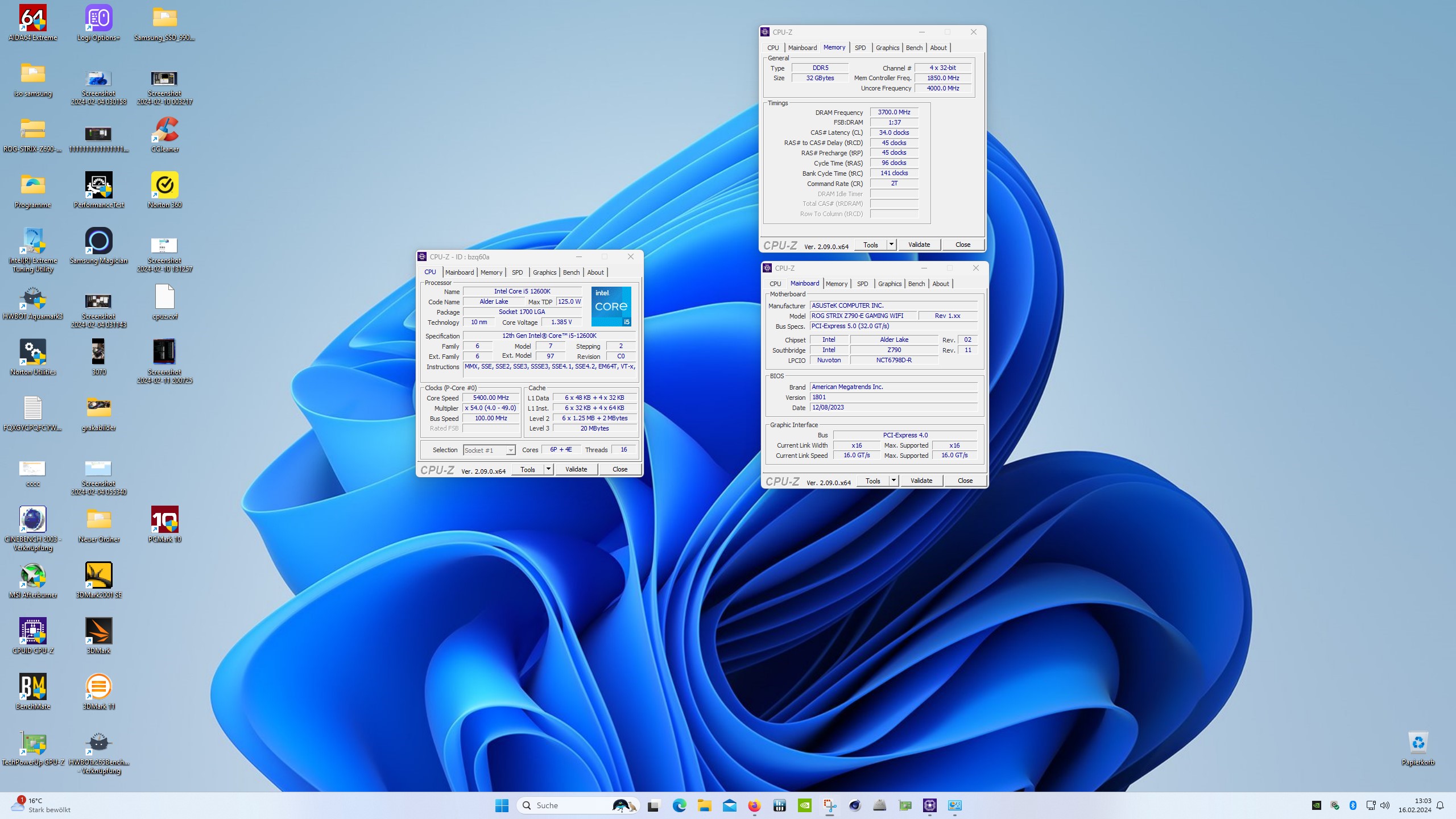Screen dimensions: 1456x819
Task: Click Close button in CPU-Z ID window
Action: point(620,469)
